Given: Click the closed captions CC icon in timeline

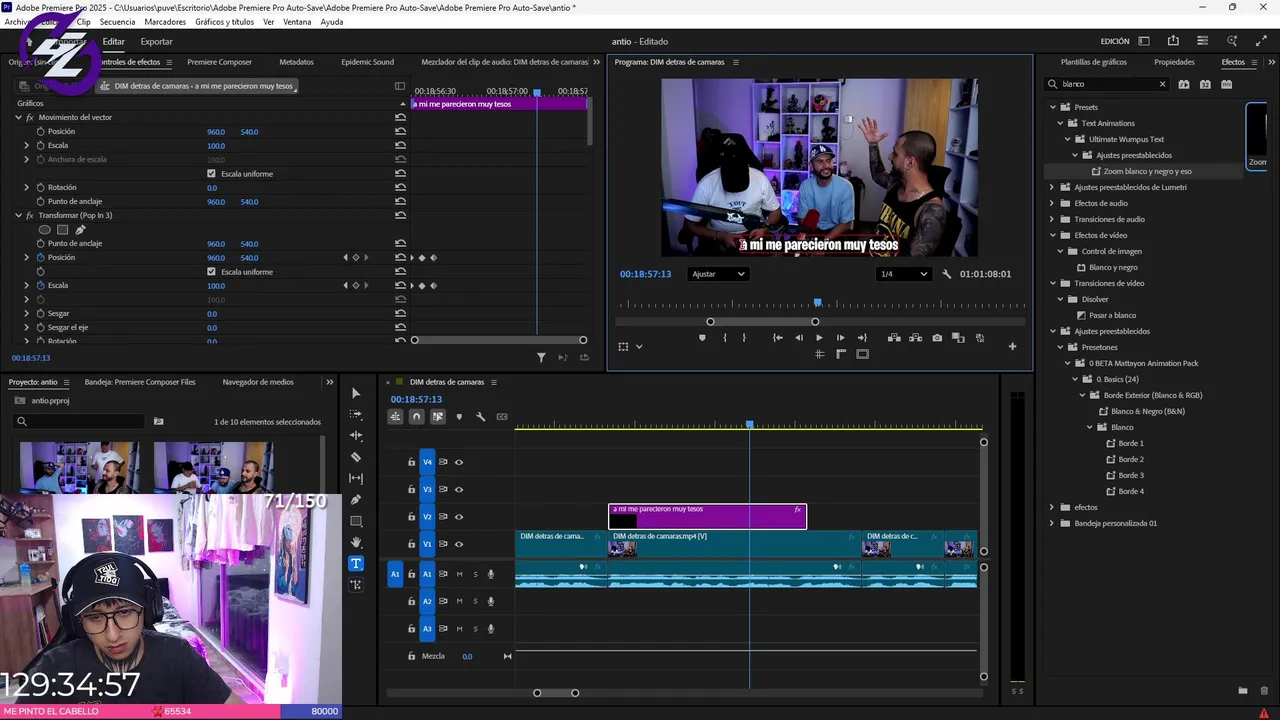Looking at the screenshot, I should (502, 417).
